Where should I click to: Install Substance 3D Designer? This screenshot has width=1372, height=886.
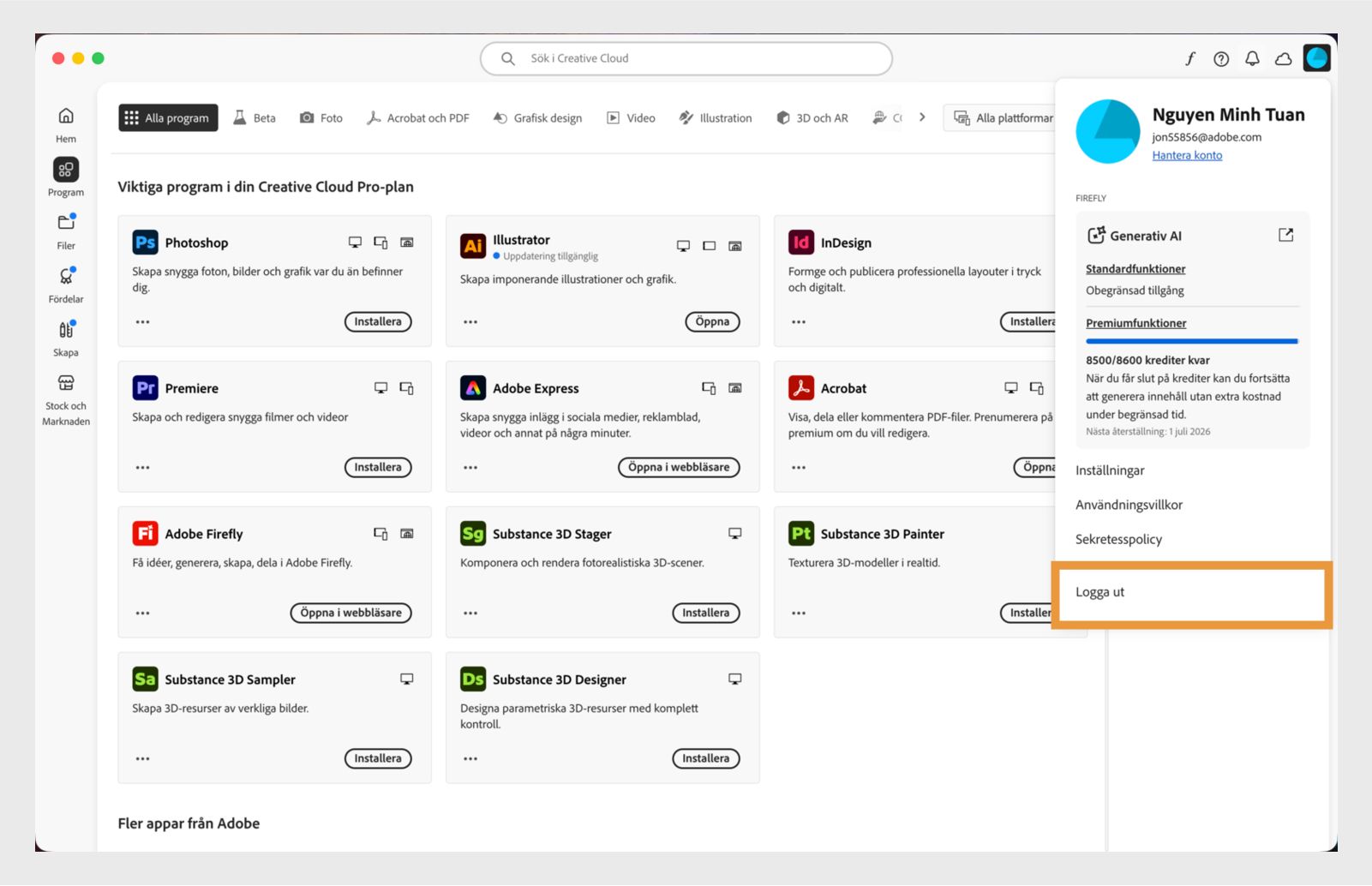coord(706,759)
